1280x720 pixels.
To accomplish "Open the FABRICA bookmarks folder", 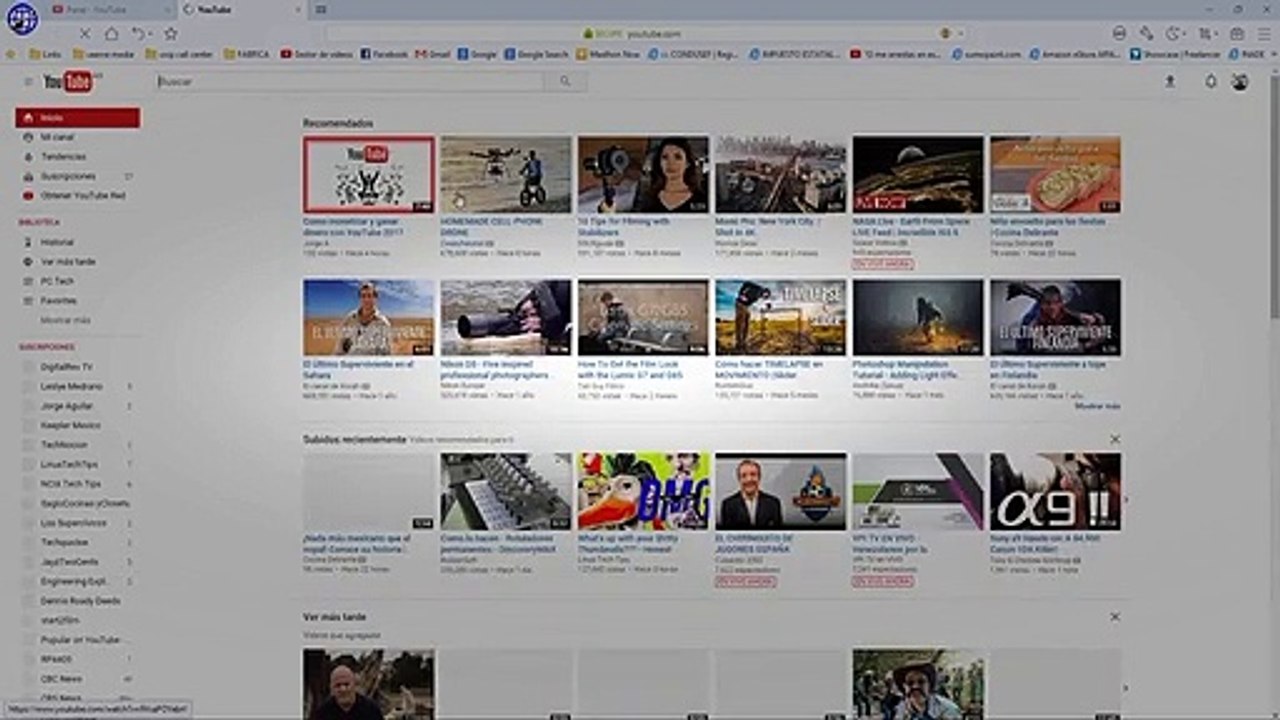I will 246,54.
